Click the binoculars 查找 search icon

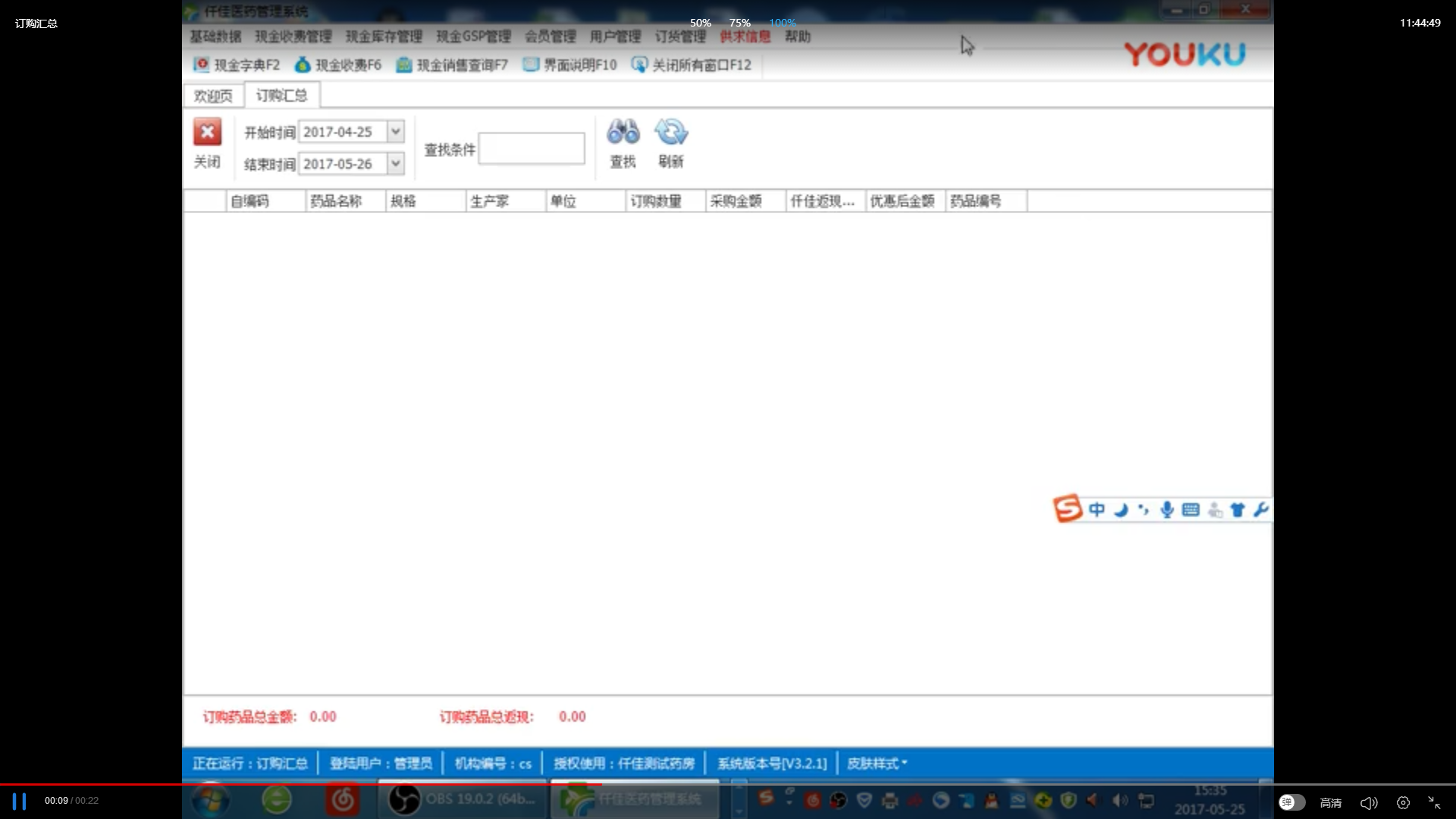pos(623,132)
